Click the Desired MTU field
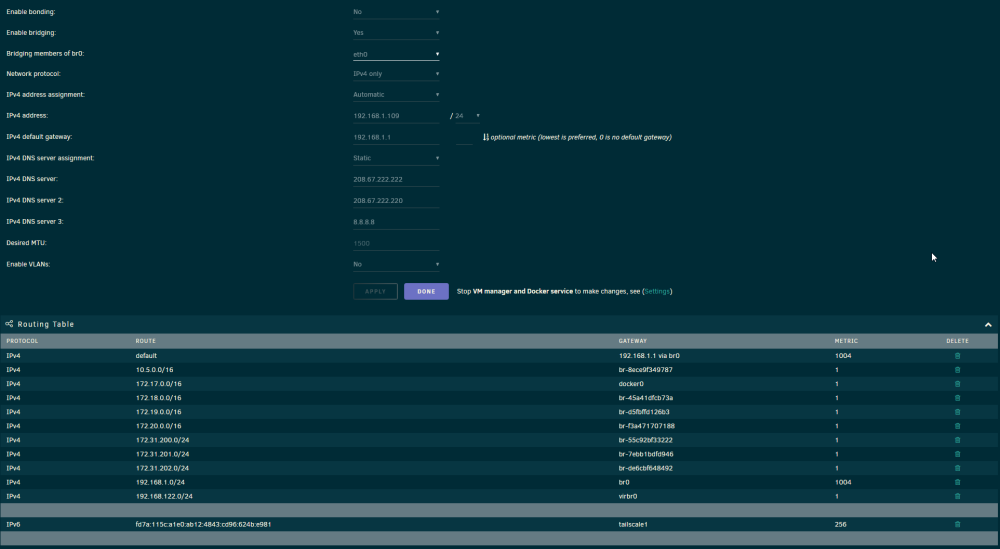This screenshot has height=549, width=1000. click(396, 243)
